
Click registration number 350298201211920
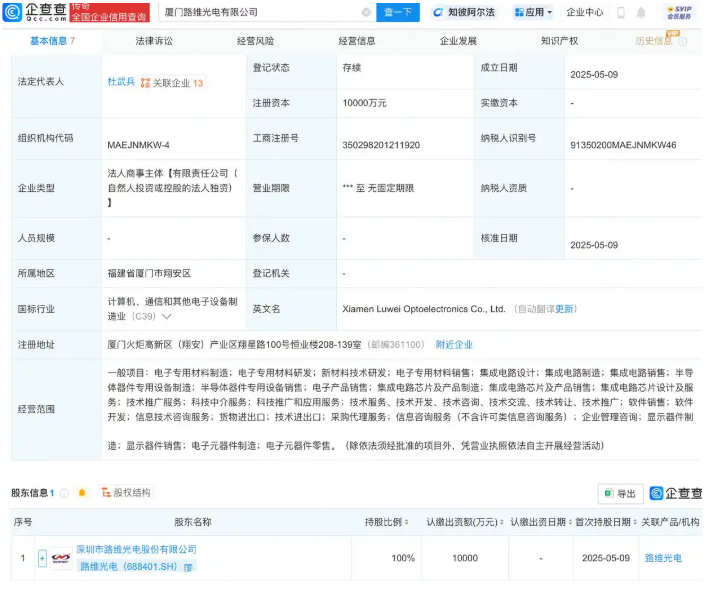pos(381,145)
